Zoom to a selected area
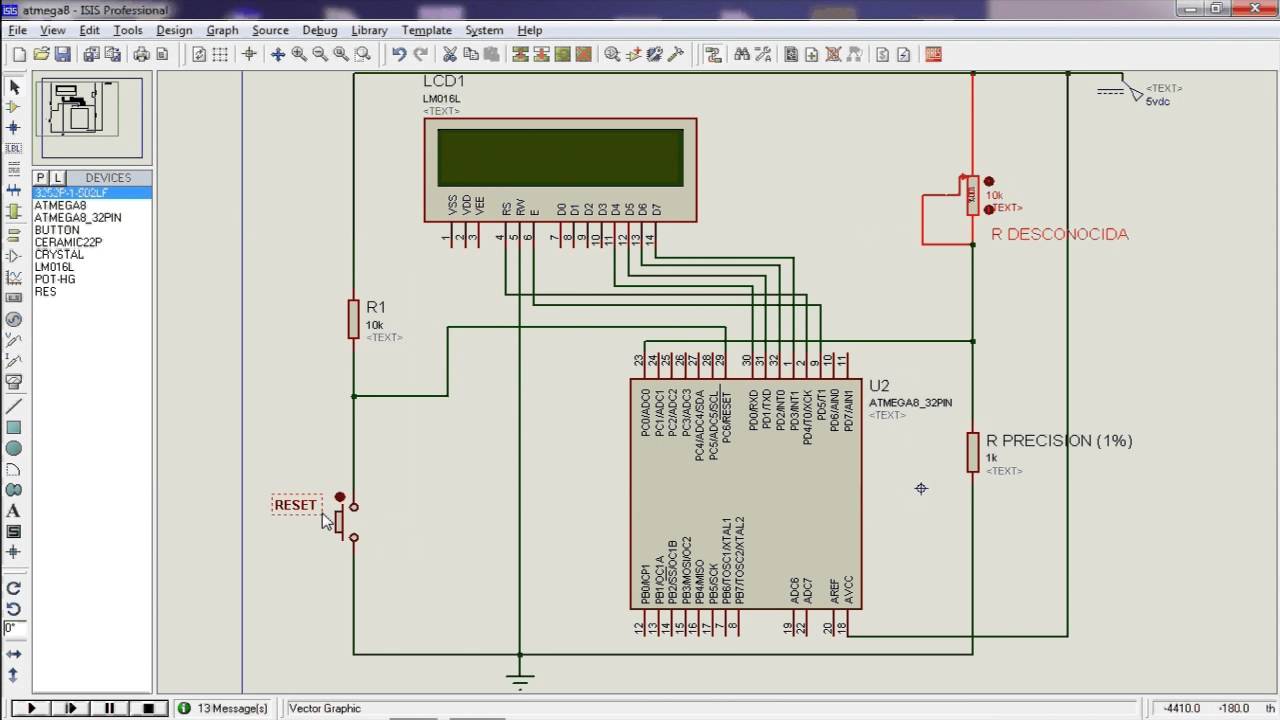This screenshot has height=720, width=1280. click(363, 54)
